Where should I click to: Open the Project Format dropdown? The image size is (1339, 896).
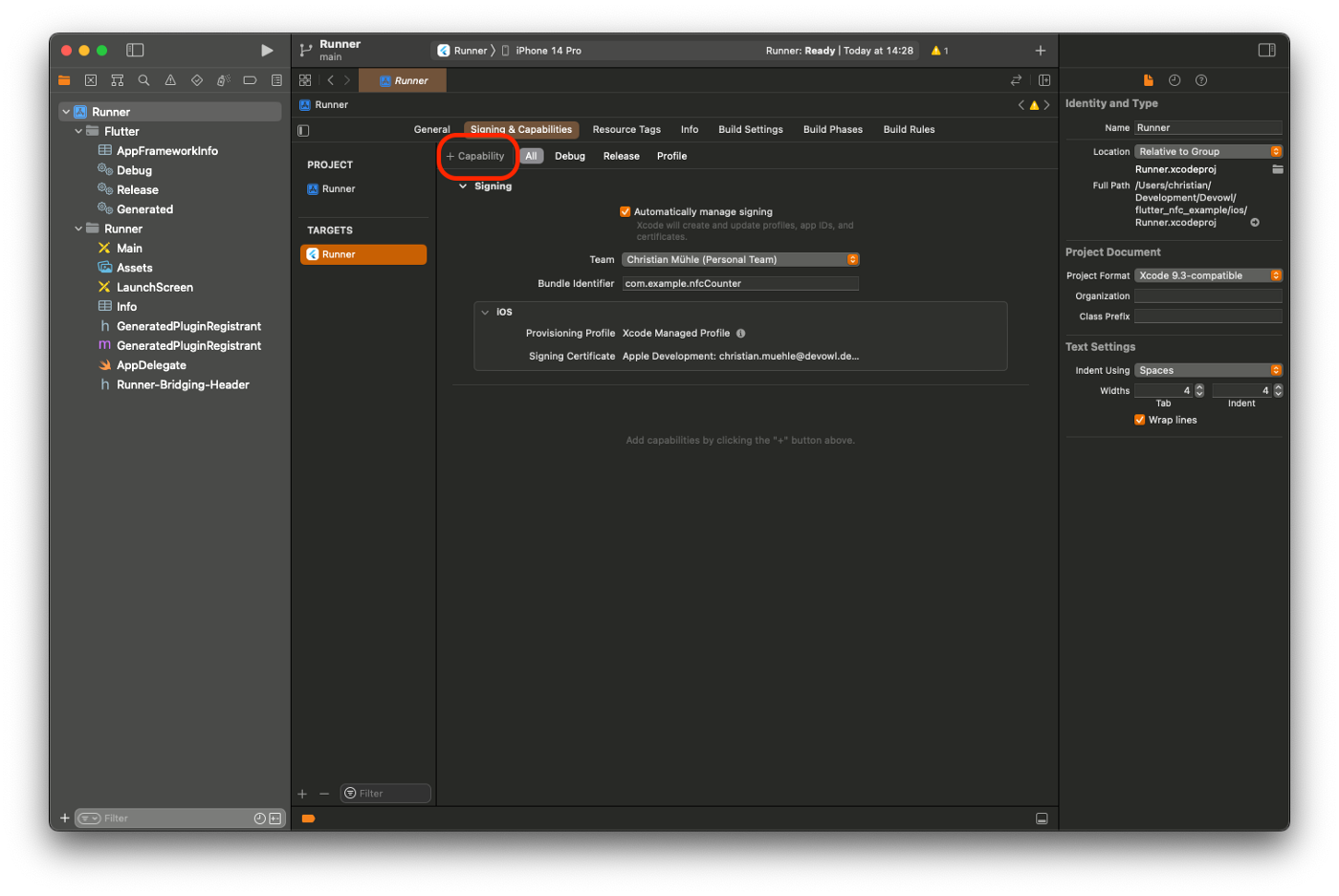(1208, 275)
